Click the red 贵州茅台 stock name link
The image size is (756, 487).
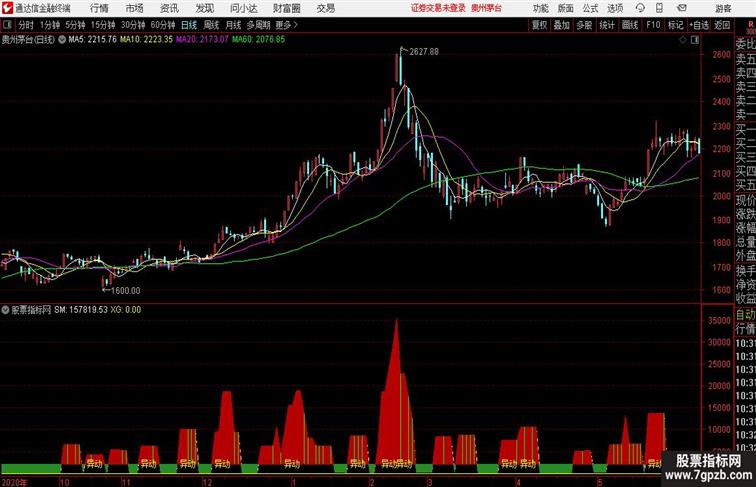click(x=486, y=8)
